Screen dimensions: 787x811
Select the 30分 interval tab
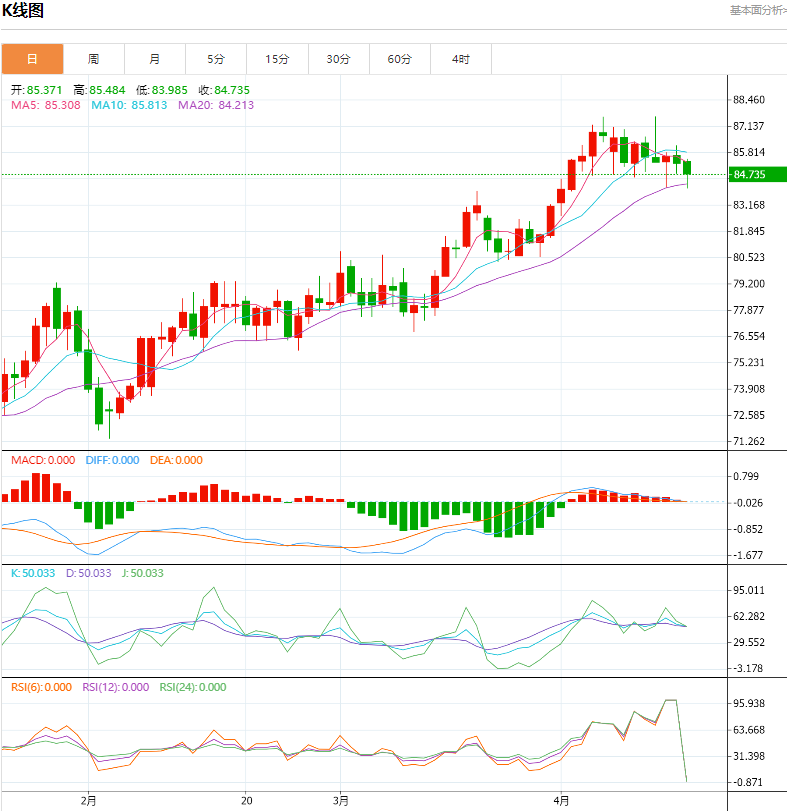point(338,59)
